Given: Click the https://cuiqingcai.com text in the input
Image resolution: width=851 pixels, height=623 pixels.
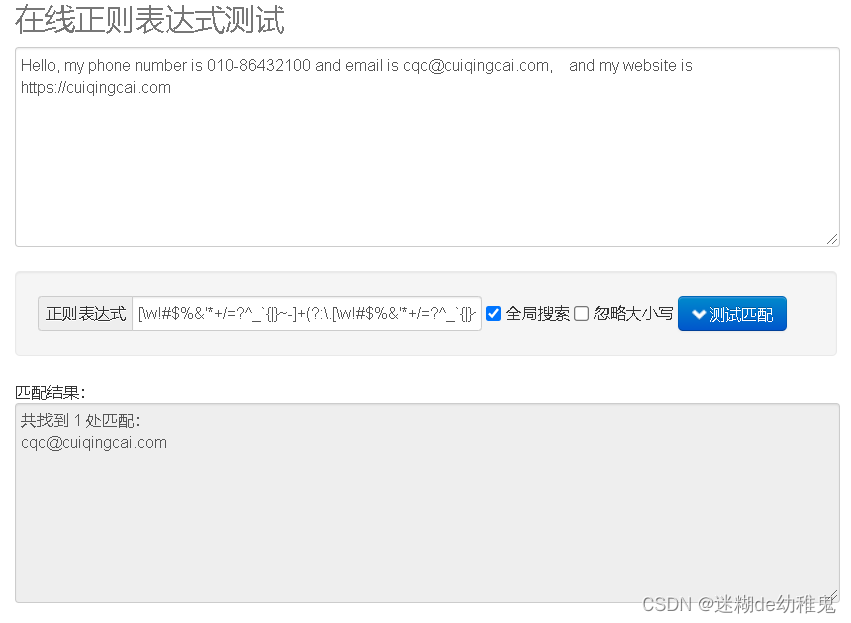Looking at the screenshot, I should [x=96, y=88].
